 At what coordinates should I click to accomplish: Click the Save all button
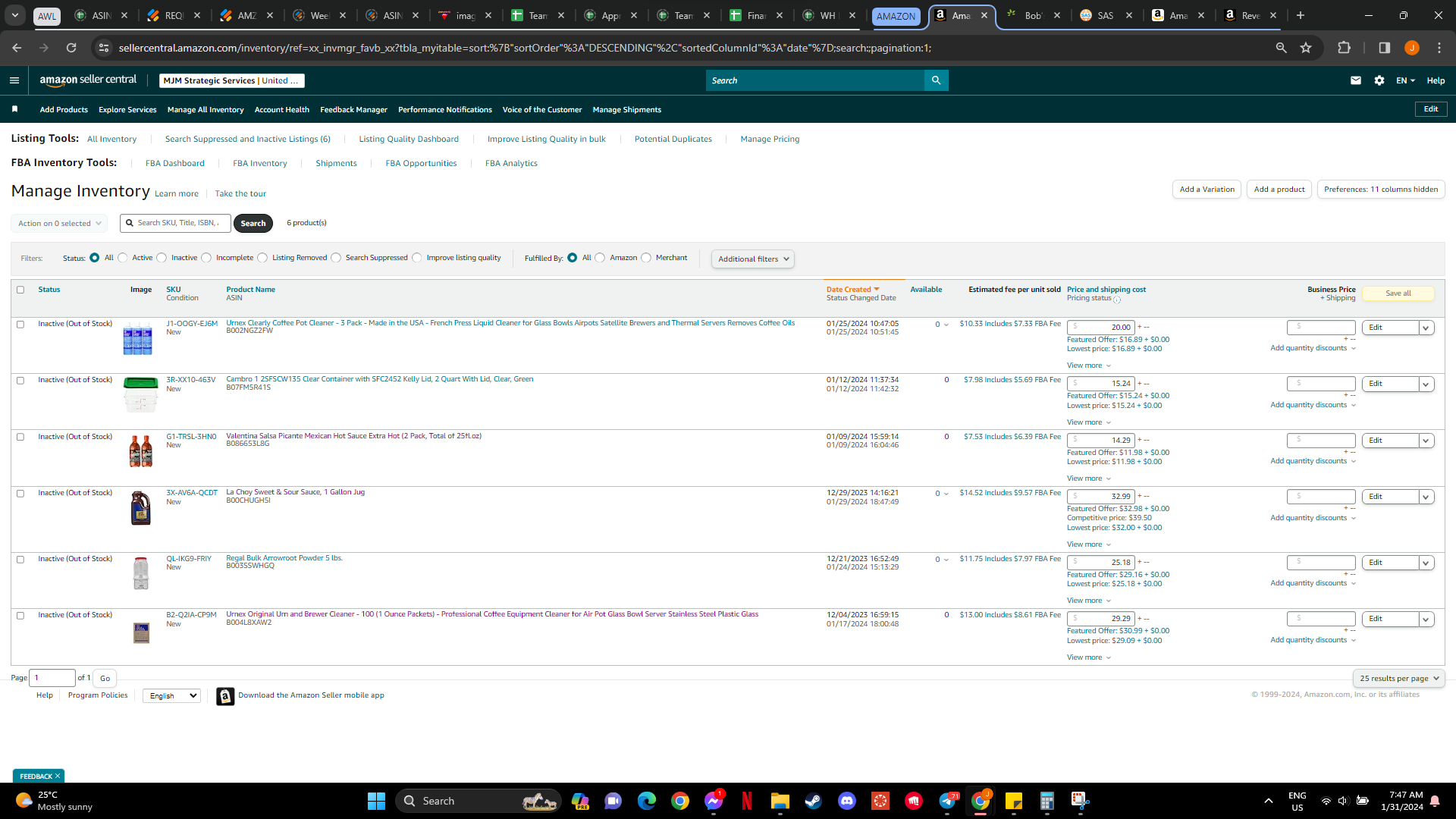pos(1398,293)
